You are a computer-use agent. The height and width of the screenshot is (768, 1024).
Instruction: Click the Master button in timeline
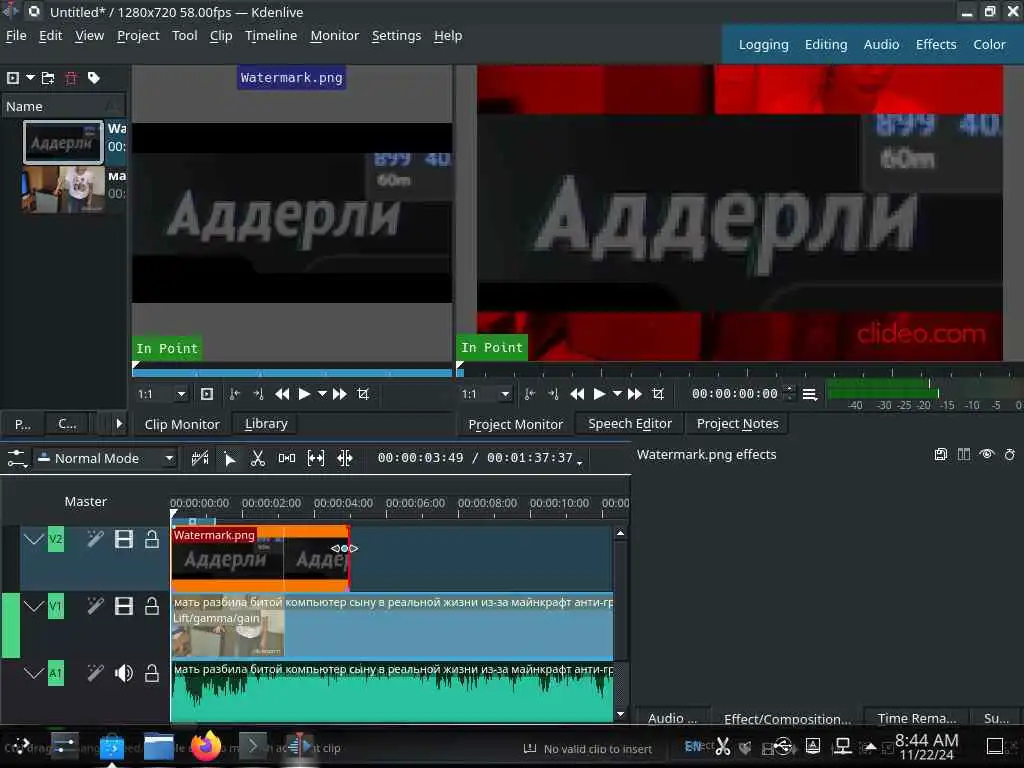(86, 502)
